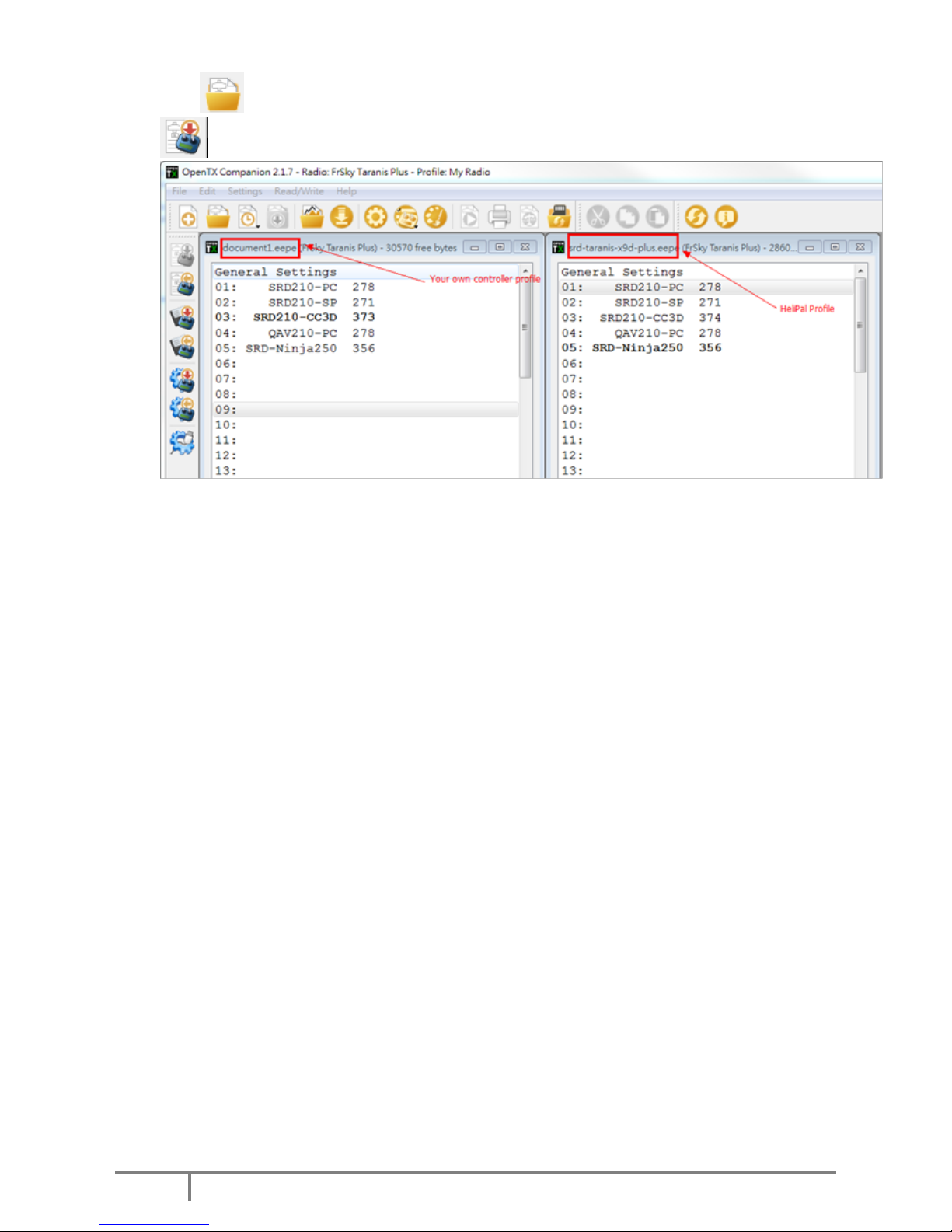The height and width of the screenshot is (1232, 952).
Task: Click the folder-radio yellow arrow sidebar icon
Action: pyautogui.click(x=183, y=347)
